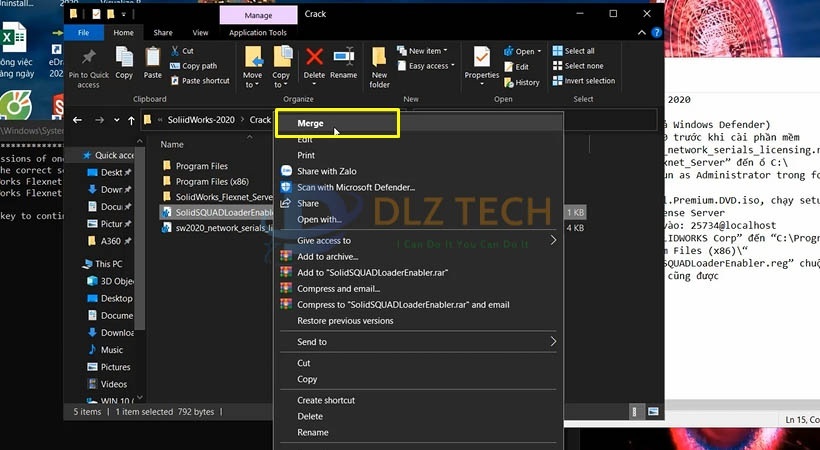Click the Copy path button
This screenshot has width=820, height=450.
(x=199, y=66)
